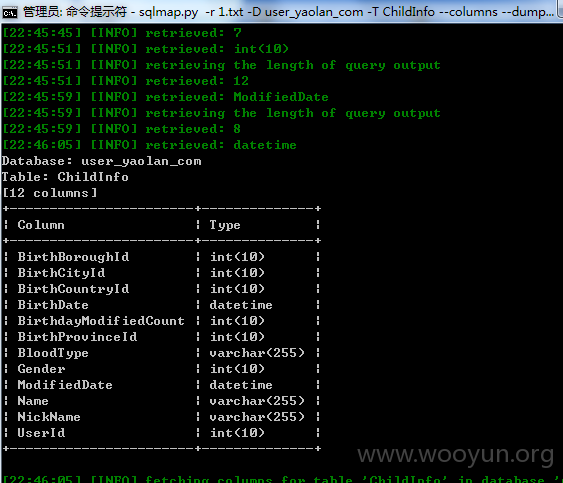Viewport: 563px width, 483px height.
Task: Select the 'retrieved: 7' log line
Action: 122,33
